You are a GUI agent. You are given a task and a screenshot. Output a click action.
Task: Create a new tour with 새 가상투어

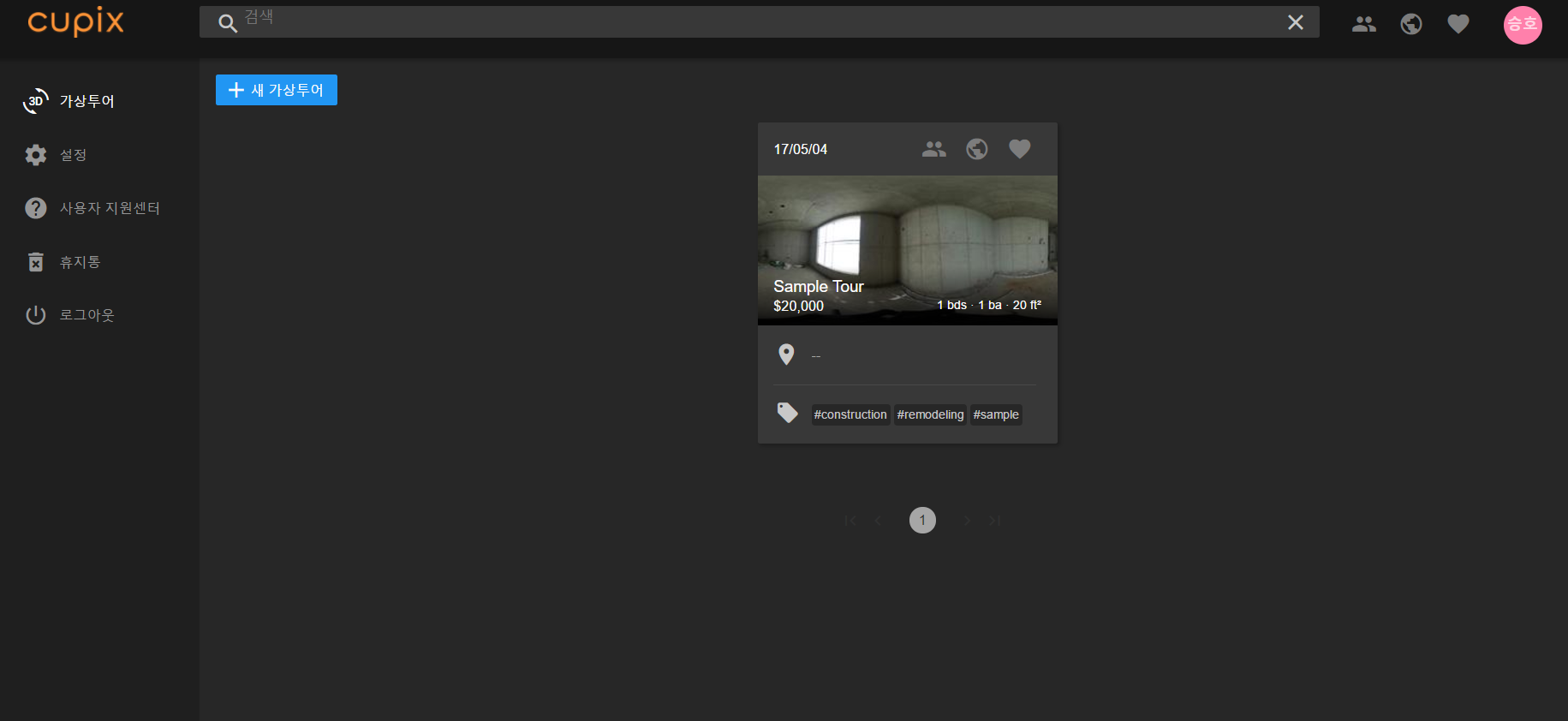[x=276, y=90]
